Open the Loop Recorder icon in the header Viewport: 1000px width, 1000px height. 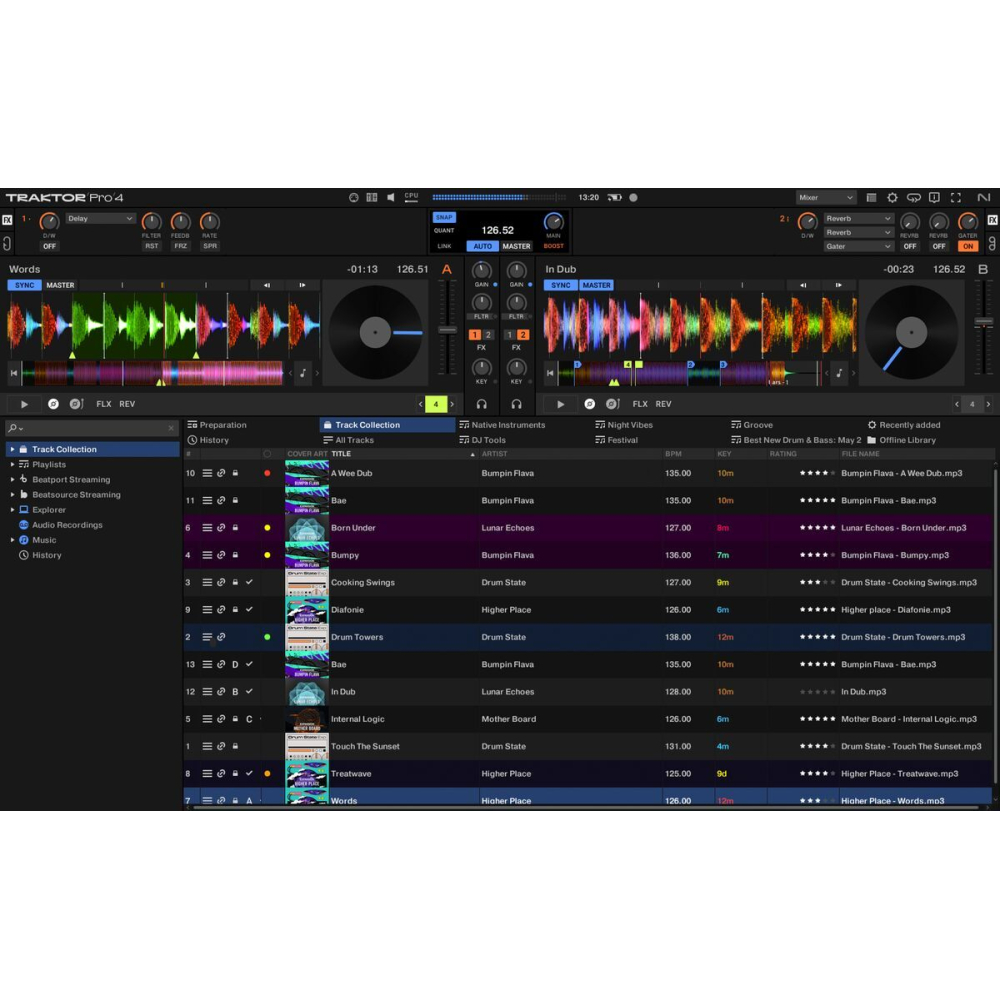(x=913, y=197)
